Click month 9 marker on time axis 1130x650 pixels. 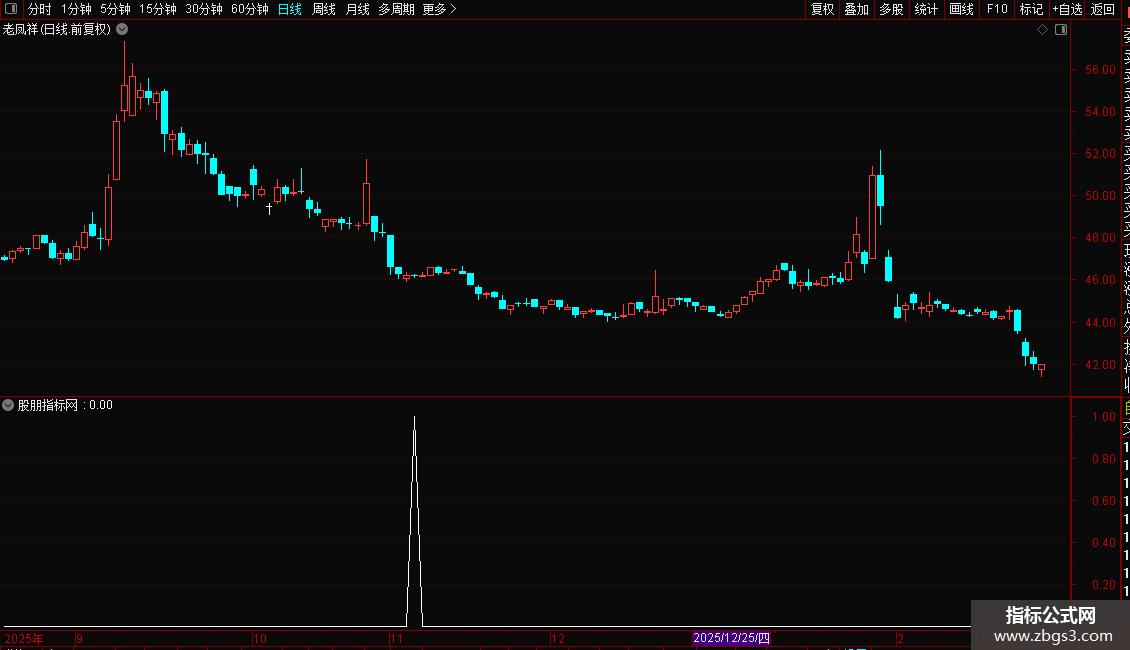(x=79, y=638)
